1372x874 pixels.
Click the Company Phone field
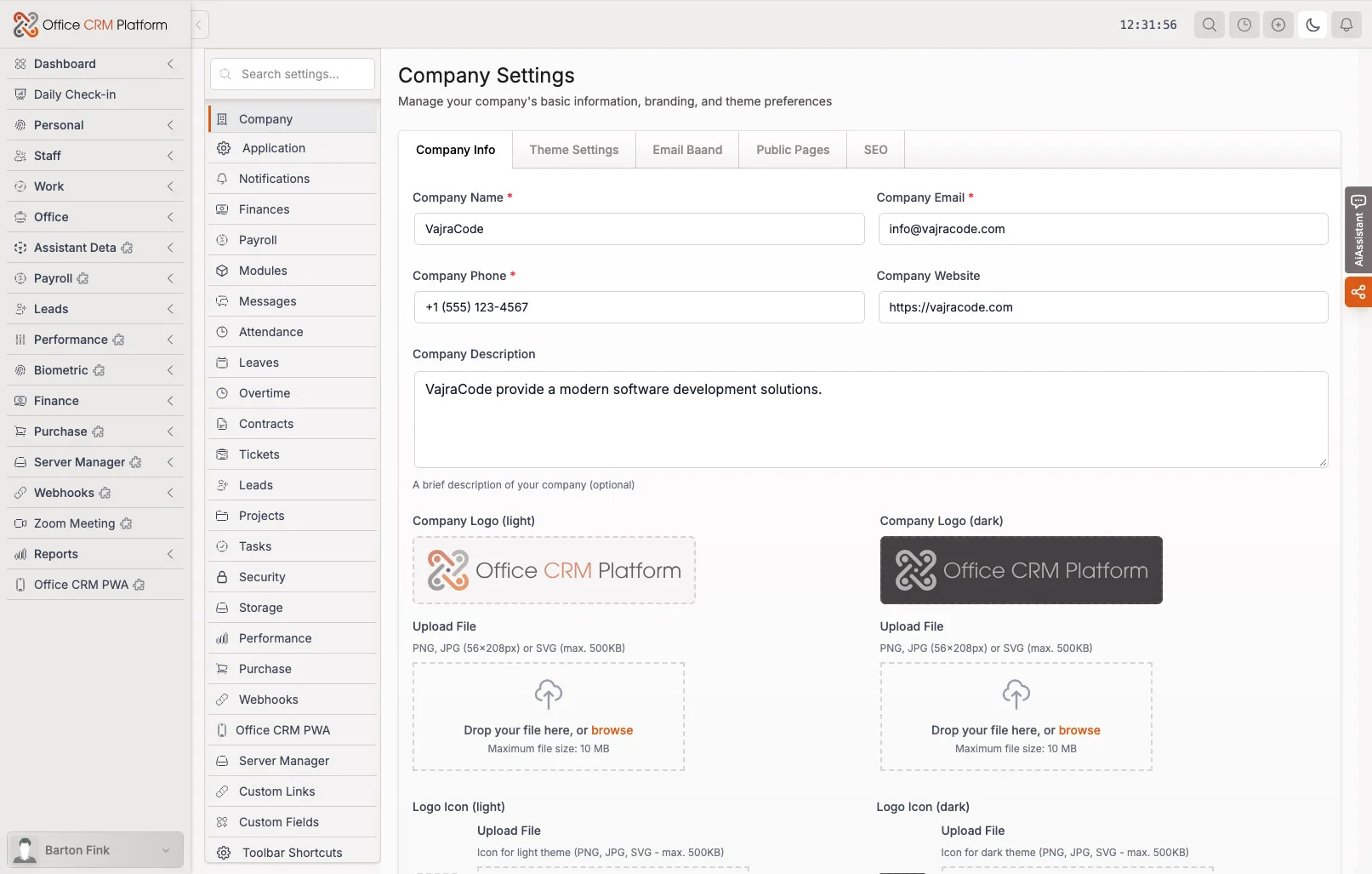(639, 307)
